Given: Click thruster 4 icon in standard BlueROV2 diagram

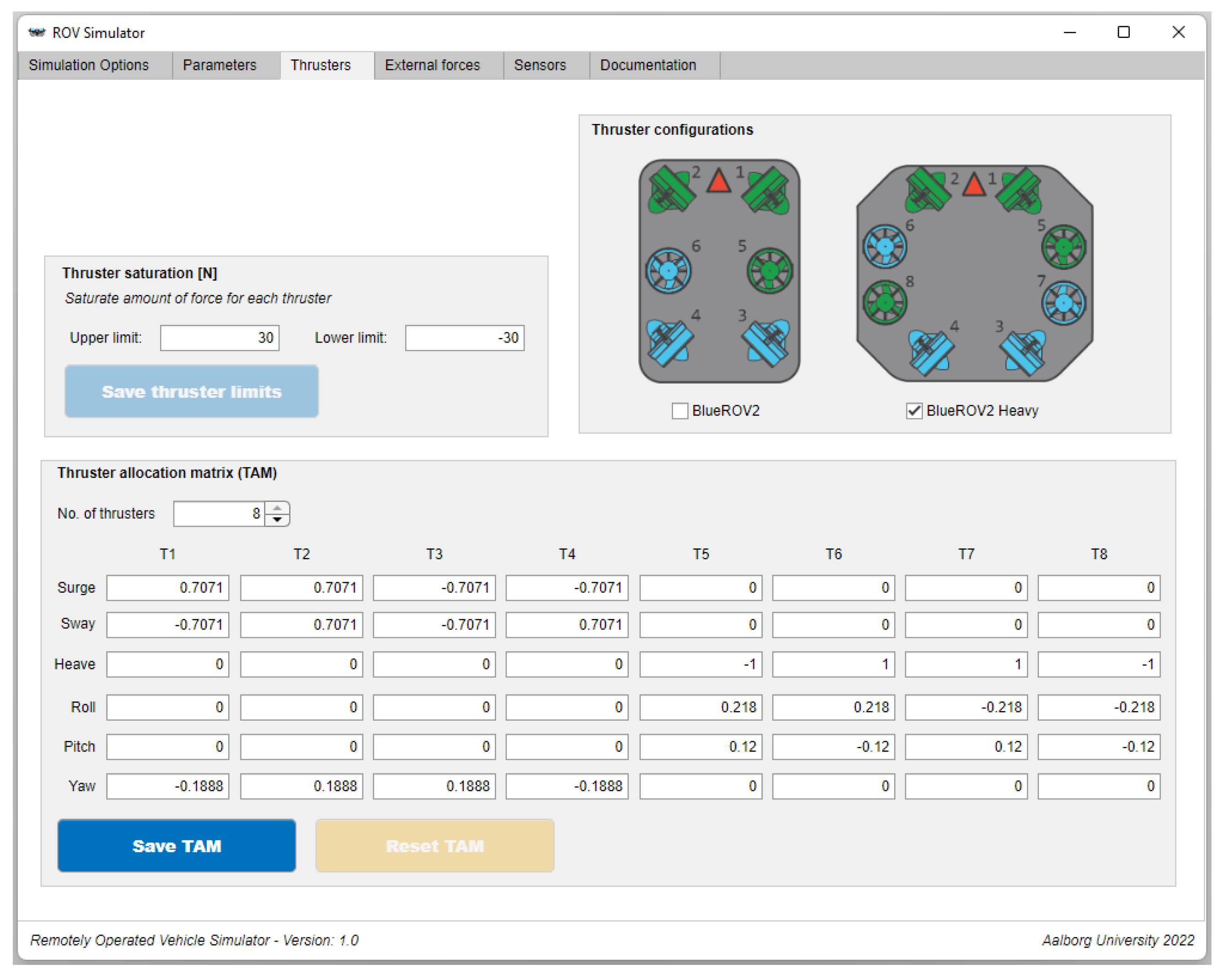Looking at the screenshot, I should (670, 343).
